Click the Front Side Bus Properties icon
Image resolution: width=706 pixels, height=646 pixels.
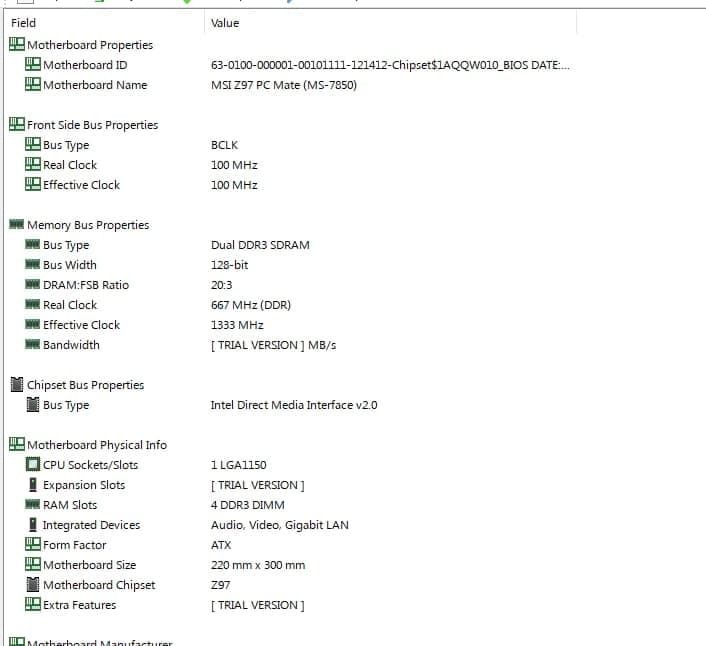[x=17, y=124]
